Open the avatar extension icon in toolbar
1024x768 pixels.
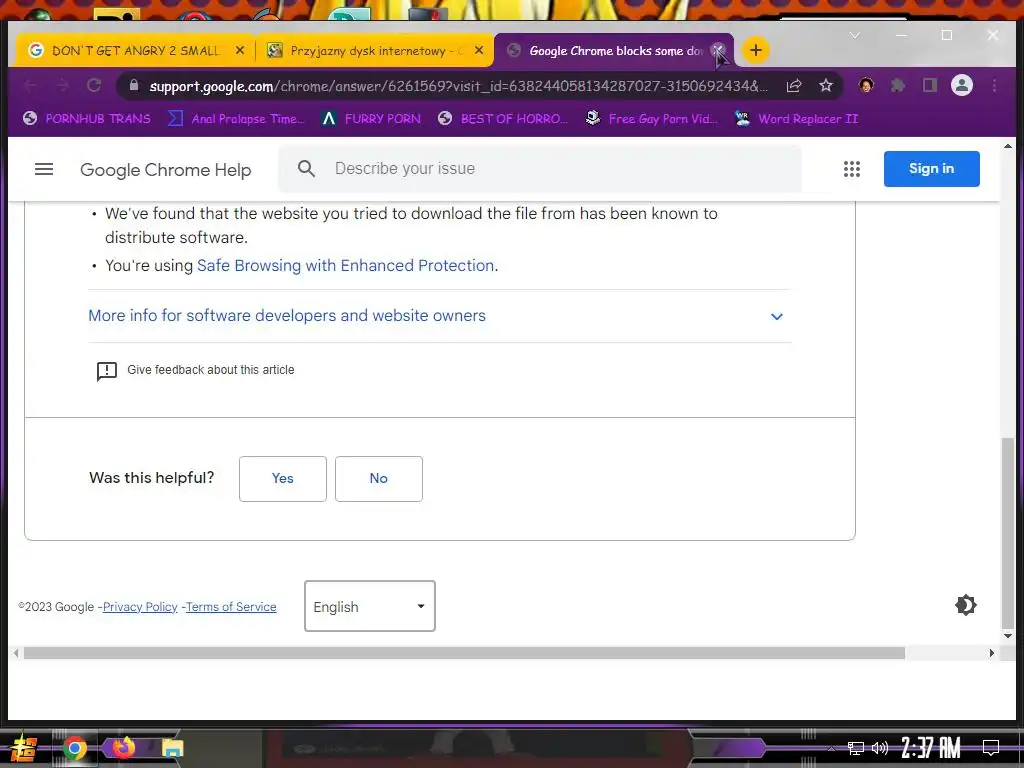(x=867, y=86)
